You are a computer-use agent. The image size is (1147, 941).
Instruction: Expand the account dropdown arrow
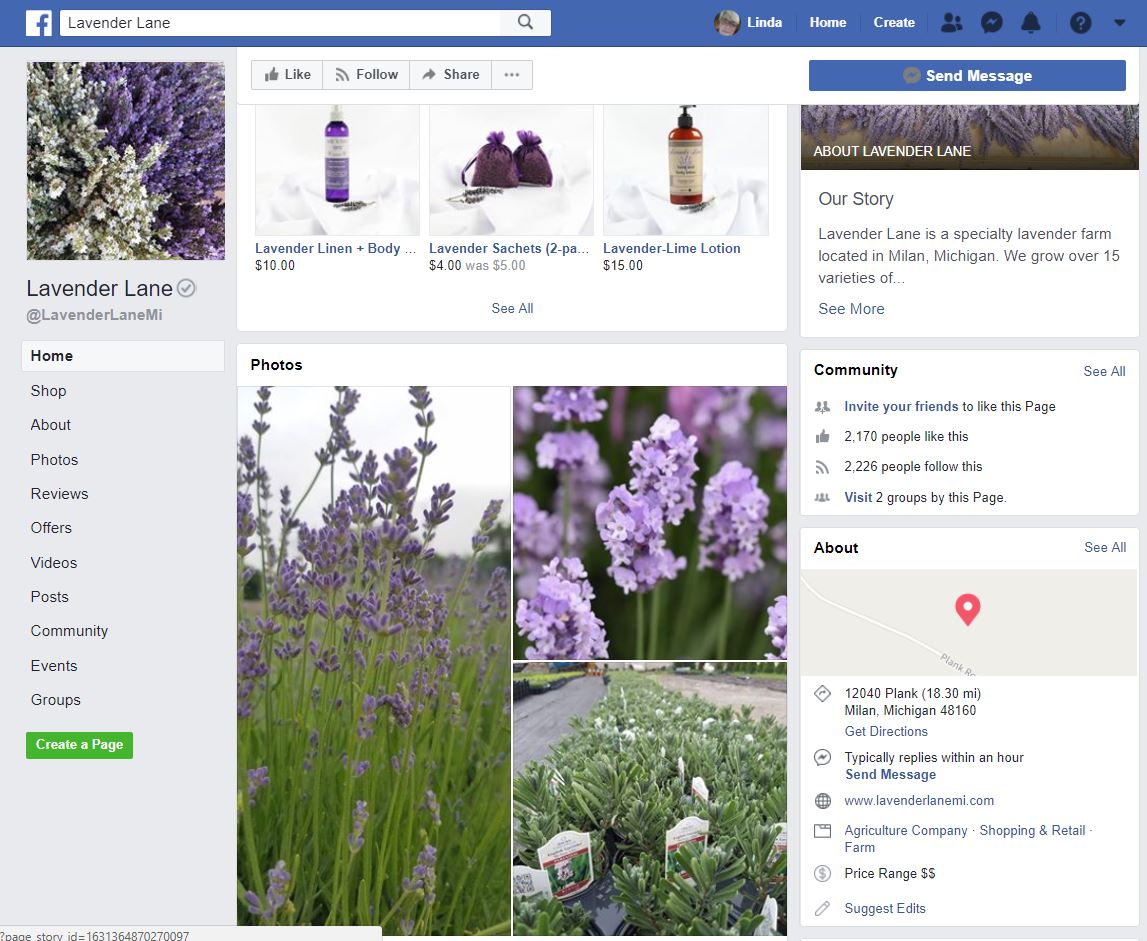[x=1119, y=23]
